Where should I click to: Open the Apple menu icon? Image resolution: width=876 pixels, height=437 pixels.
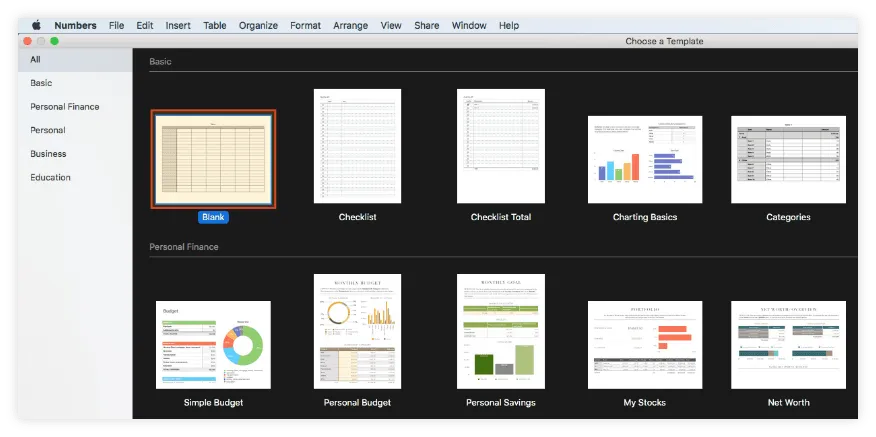[x=36, y=25]
